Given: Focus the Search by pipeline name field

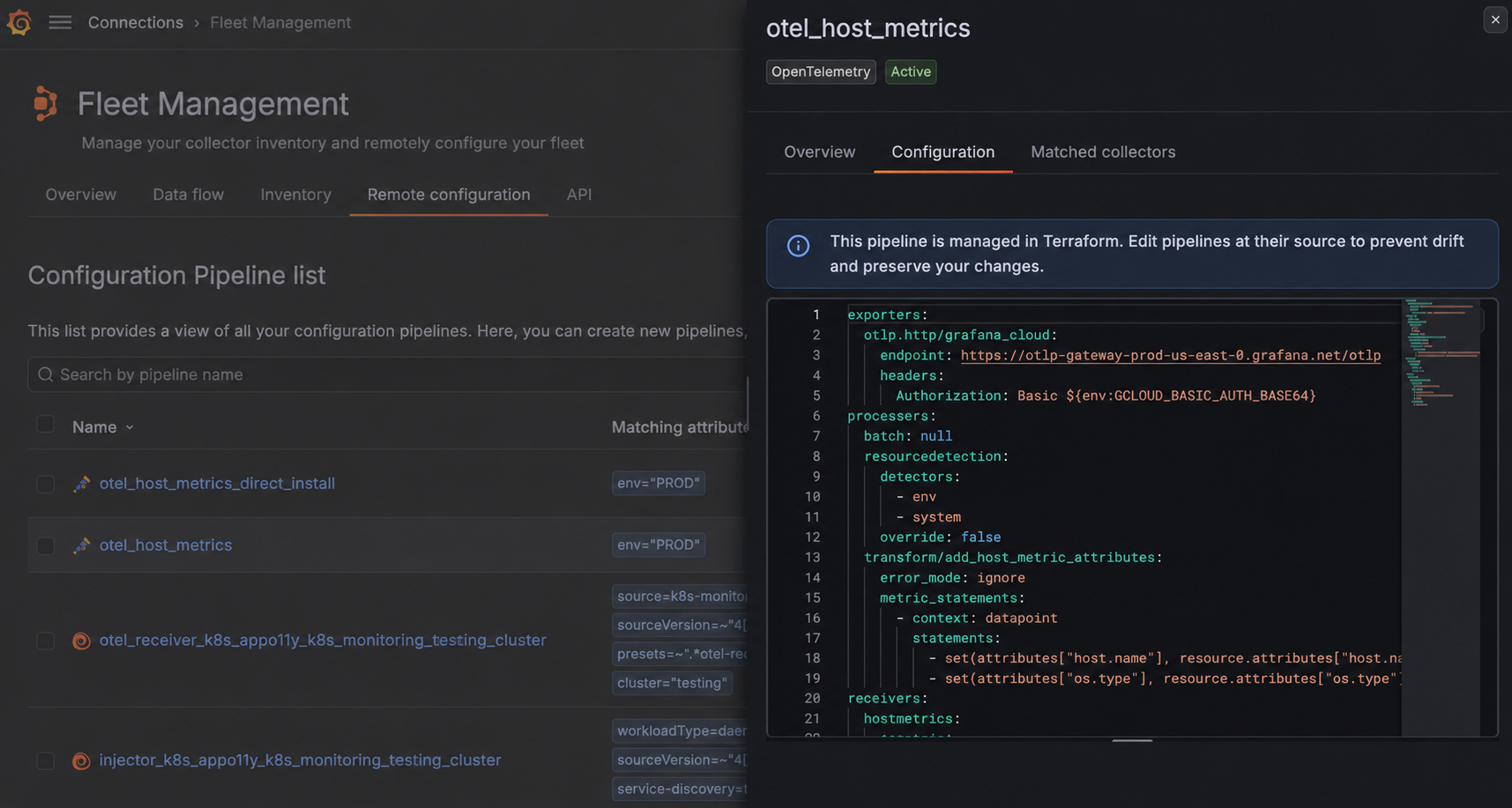Looking at the screenshot, I should tap(388, 374).
